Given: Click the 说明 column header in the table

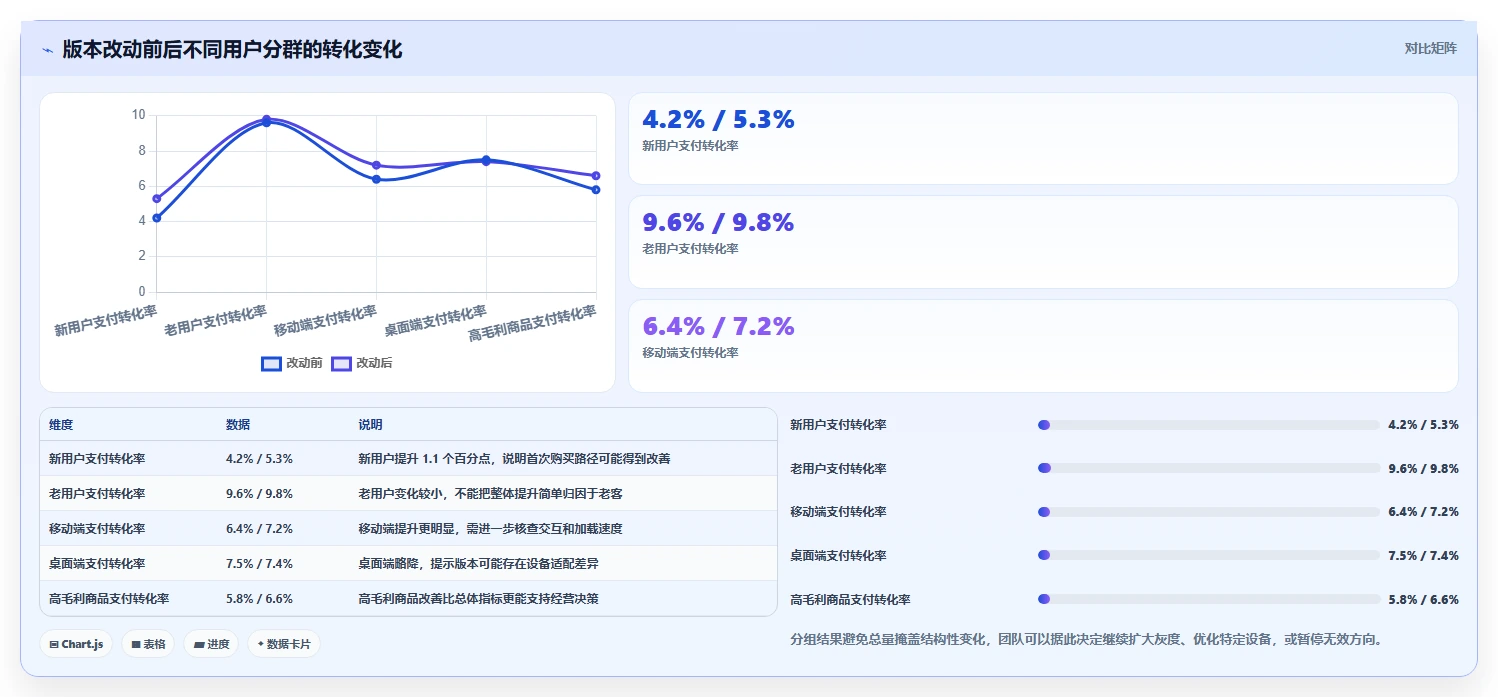Looking at the screenshot, I should tap(370, 425).
